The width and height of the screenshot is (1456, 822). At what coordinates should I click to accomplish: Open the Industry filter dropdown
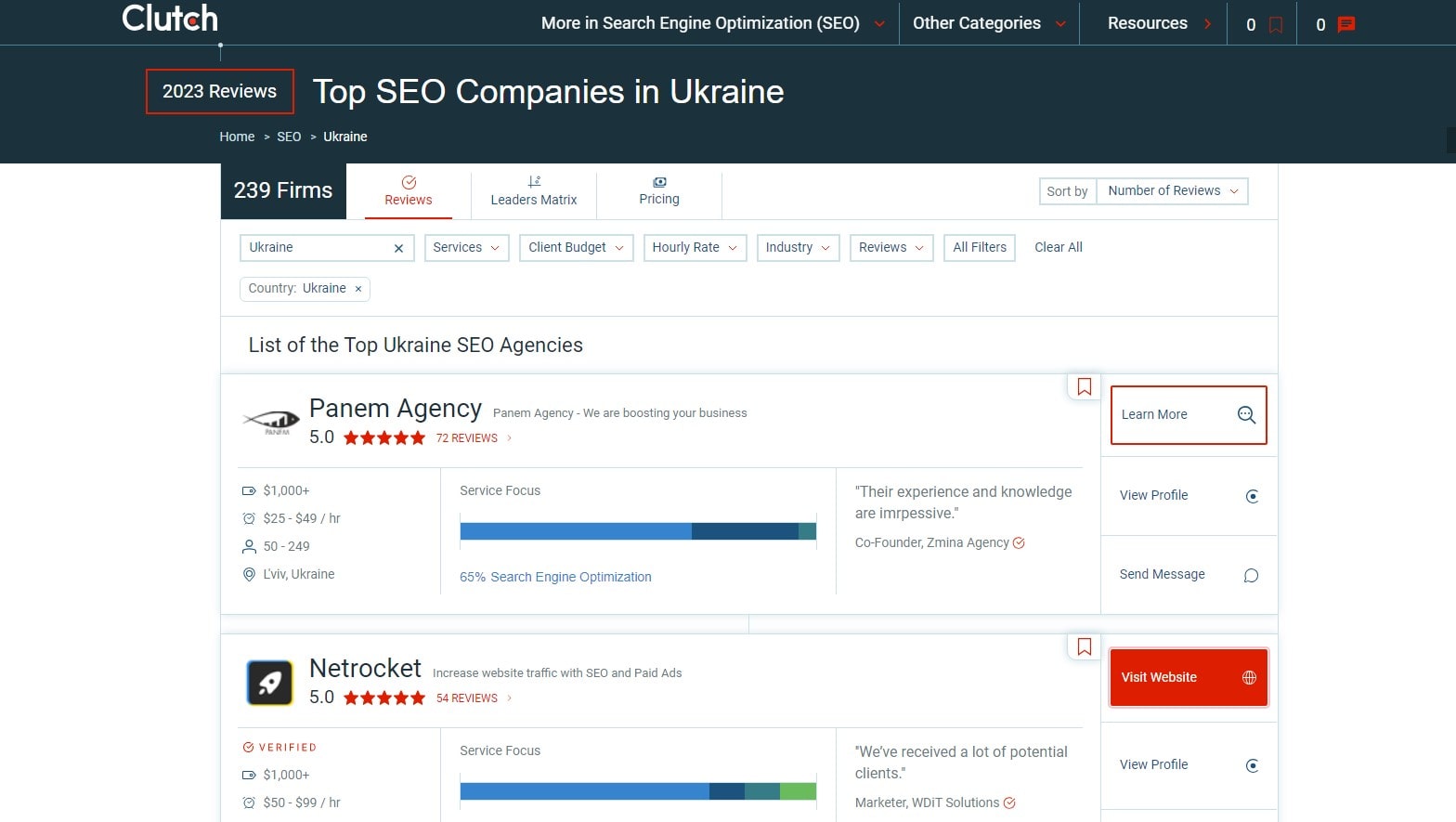[x=798, y=248]
